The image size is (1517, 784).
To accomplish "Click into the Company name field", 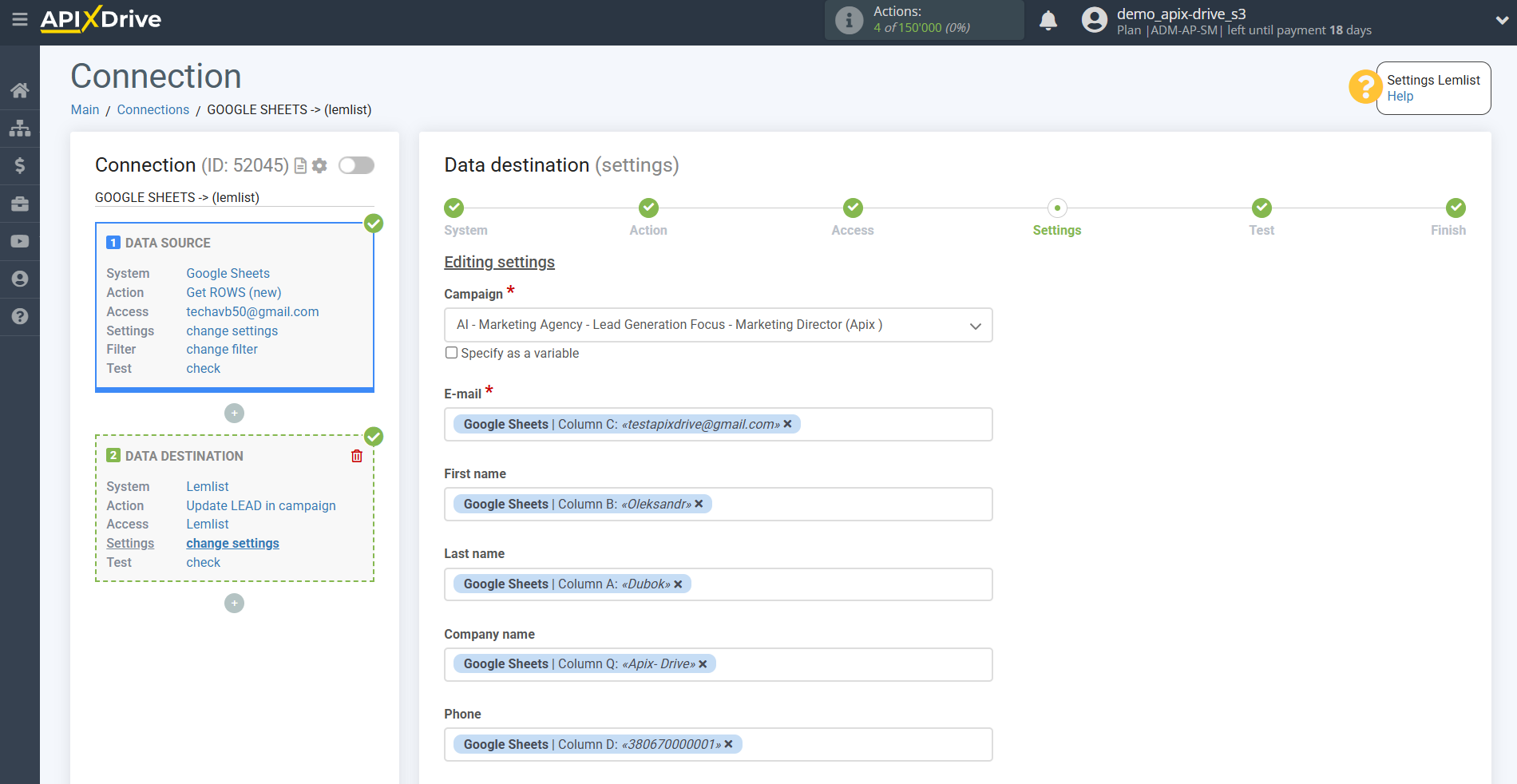I will tap(719, 664).
